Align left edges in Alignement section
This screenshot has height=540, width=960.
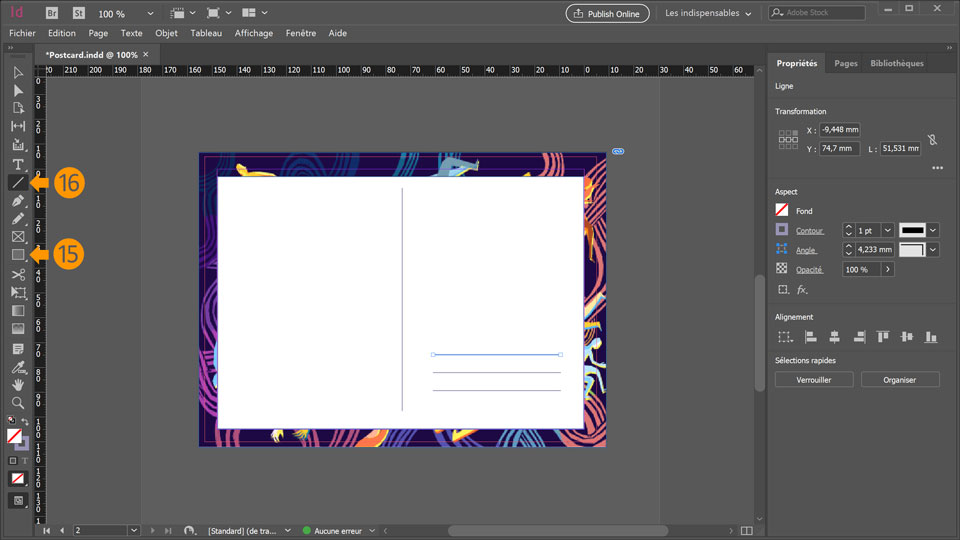click(x=811, y=337)
